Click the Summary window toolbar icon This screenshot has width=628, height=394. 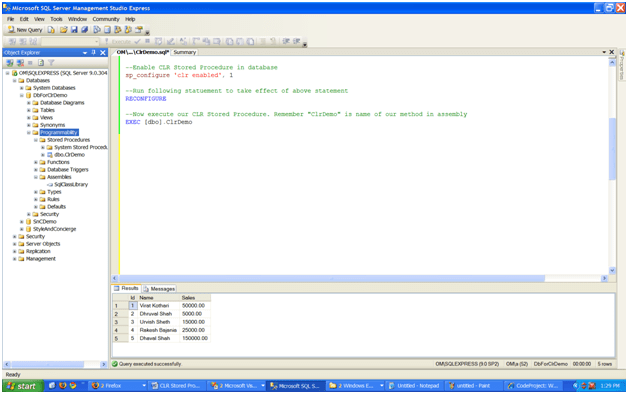click(x=107, y=30)
